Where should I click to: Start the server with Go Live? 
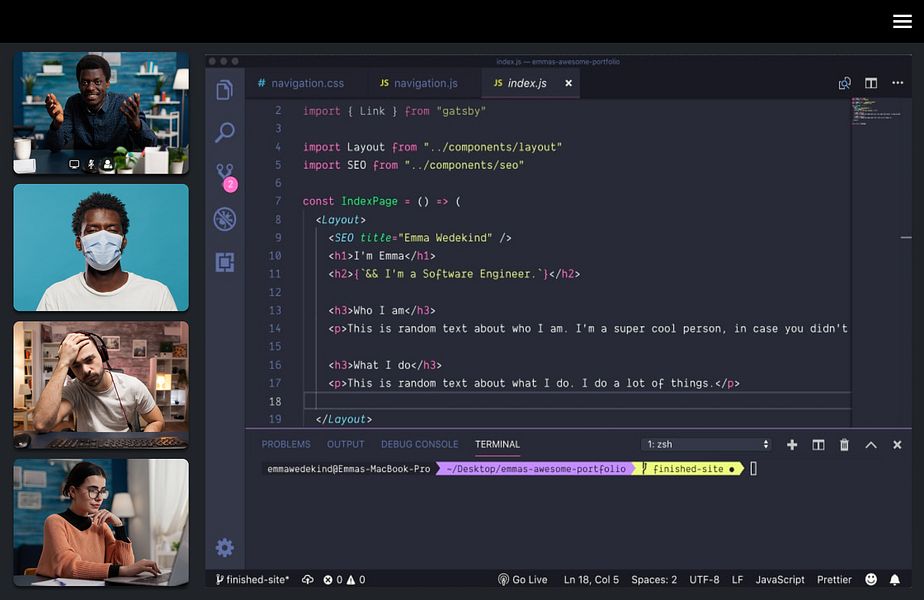(x=523, y=579)
